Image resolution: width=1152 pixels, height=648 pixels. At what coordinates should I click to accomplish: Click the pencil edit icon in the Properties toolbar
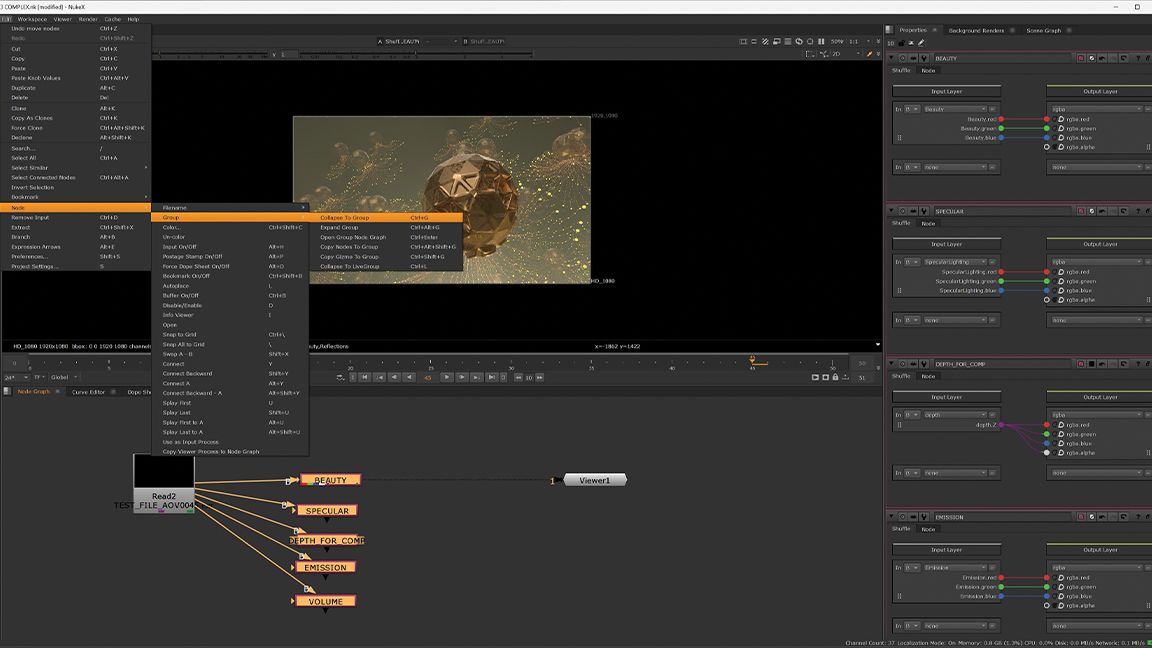pyautogui.click(x=920, y=42)
